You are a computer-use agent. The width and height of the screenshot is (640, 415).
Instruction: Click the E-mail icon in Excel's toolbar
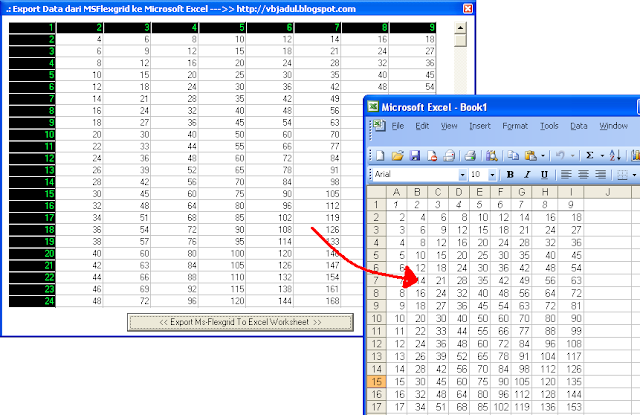pyautogui.click(x=449, y=155)
